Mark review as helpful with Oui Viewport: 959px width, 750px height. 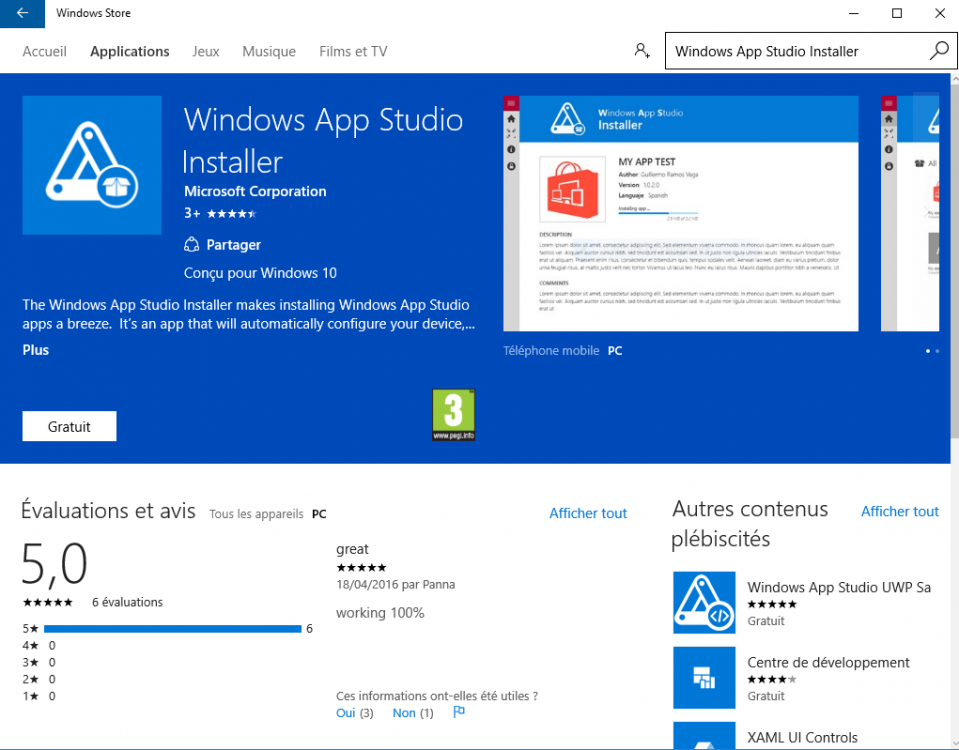point(346,713)
